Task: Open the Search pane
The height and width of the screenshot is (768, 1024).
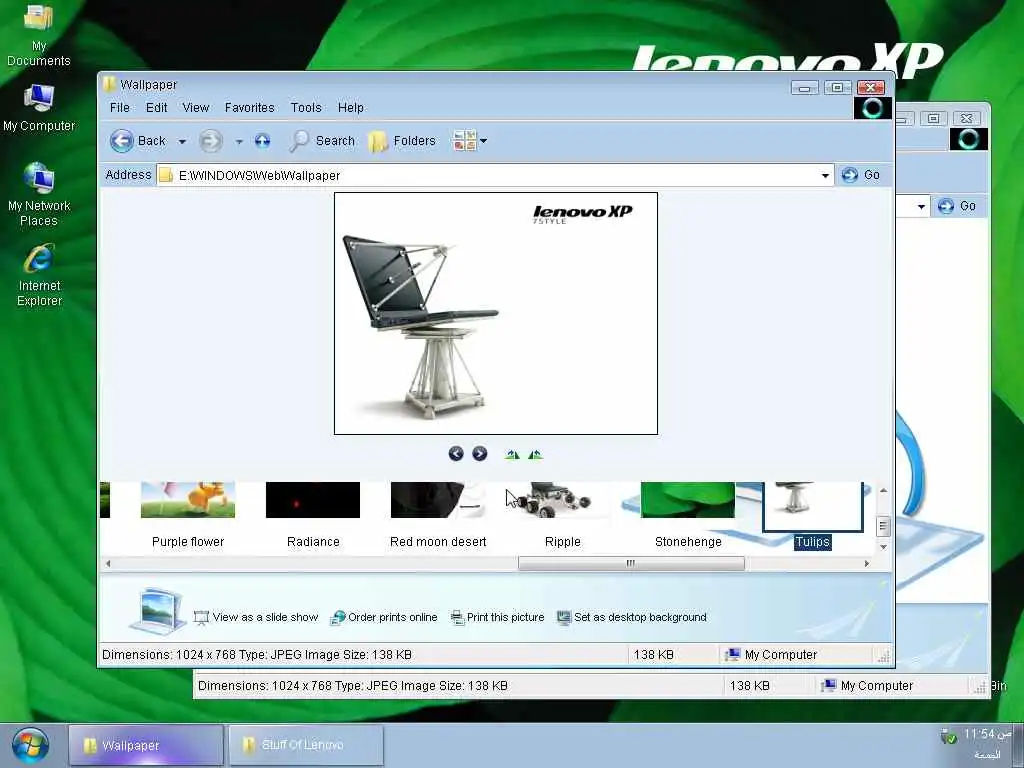Action: pos(323,140)
